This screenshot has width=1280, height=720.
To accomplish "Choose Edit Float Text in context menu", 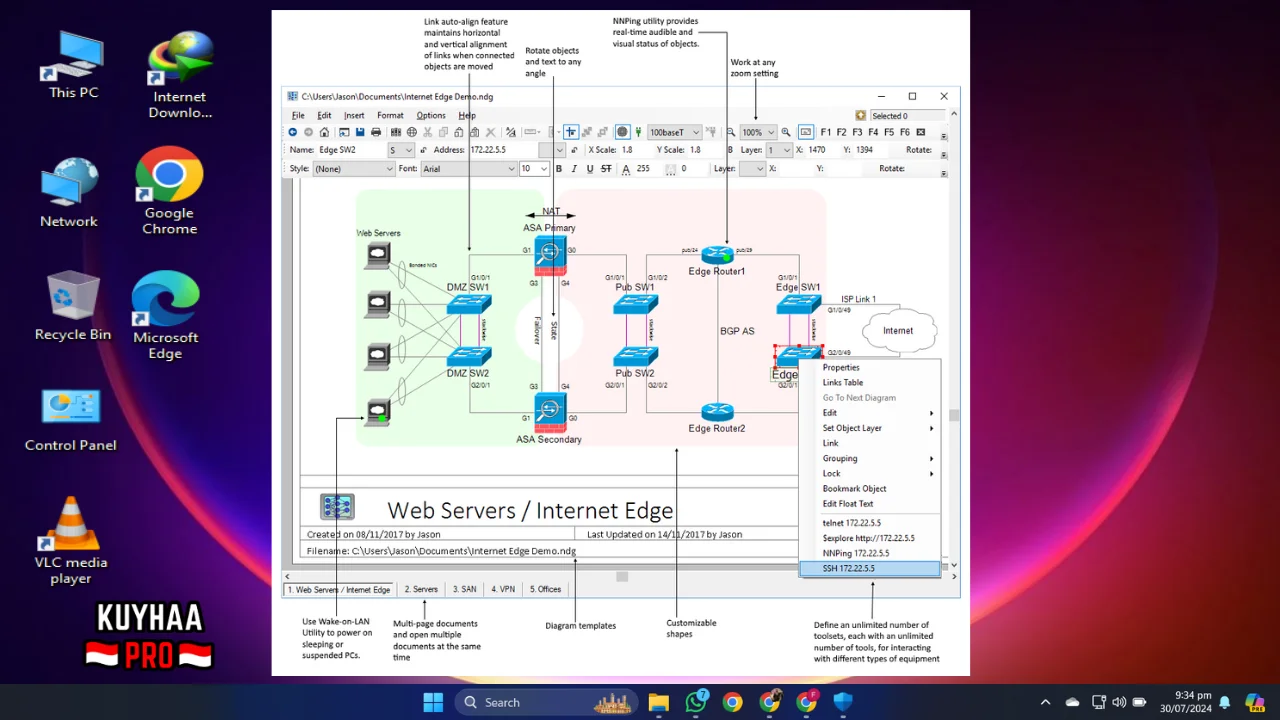I will 869,504.
